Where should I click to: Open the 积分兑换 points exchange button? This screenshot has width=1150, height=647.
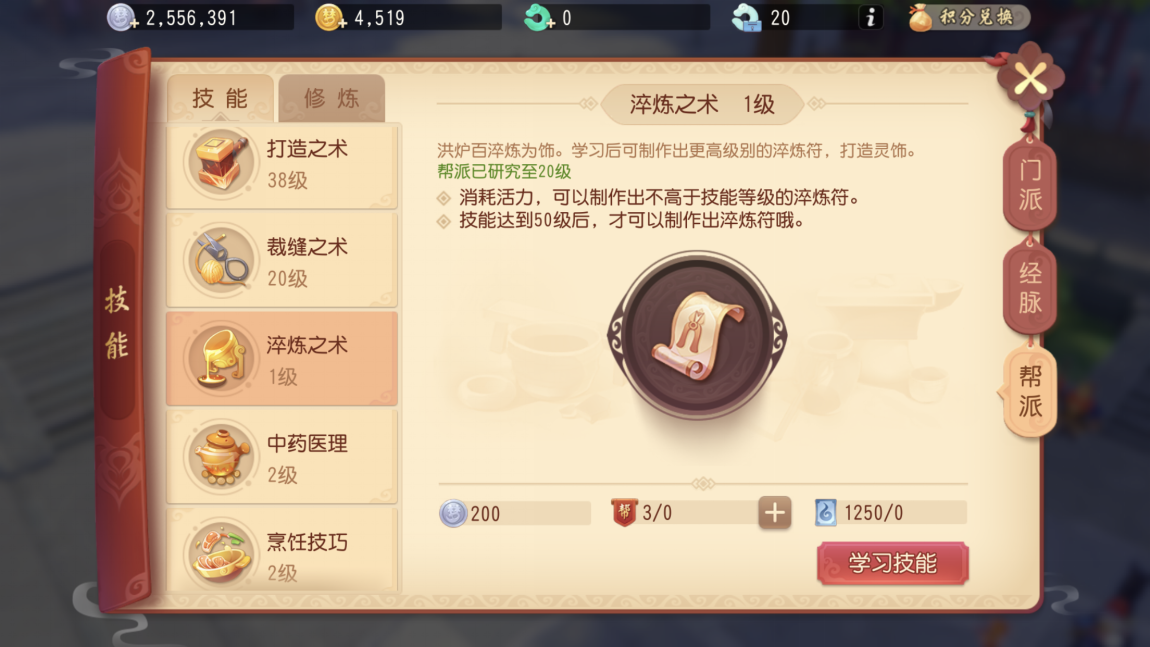tap(968, 17)
